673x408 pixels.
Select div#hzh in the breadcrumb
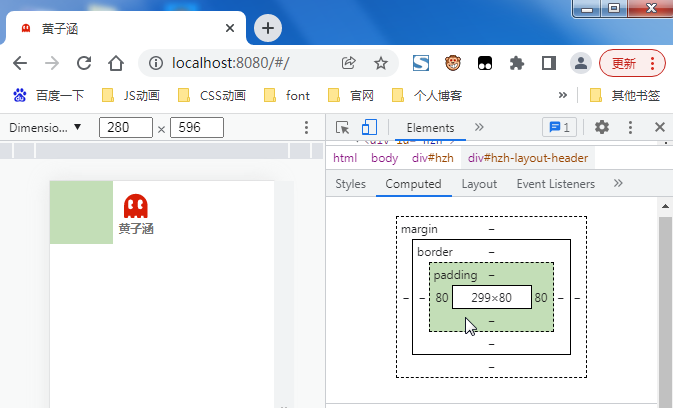(433, 158)
